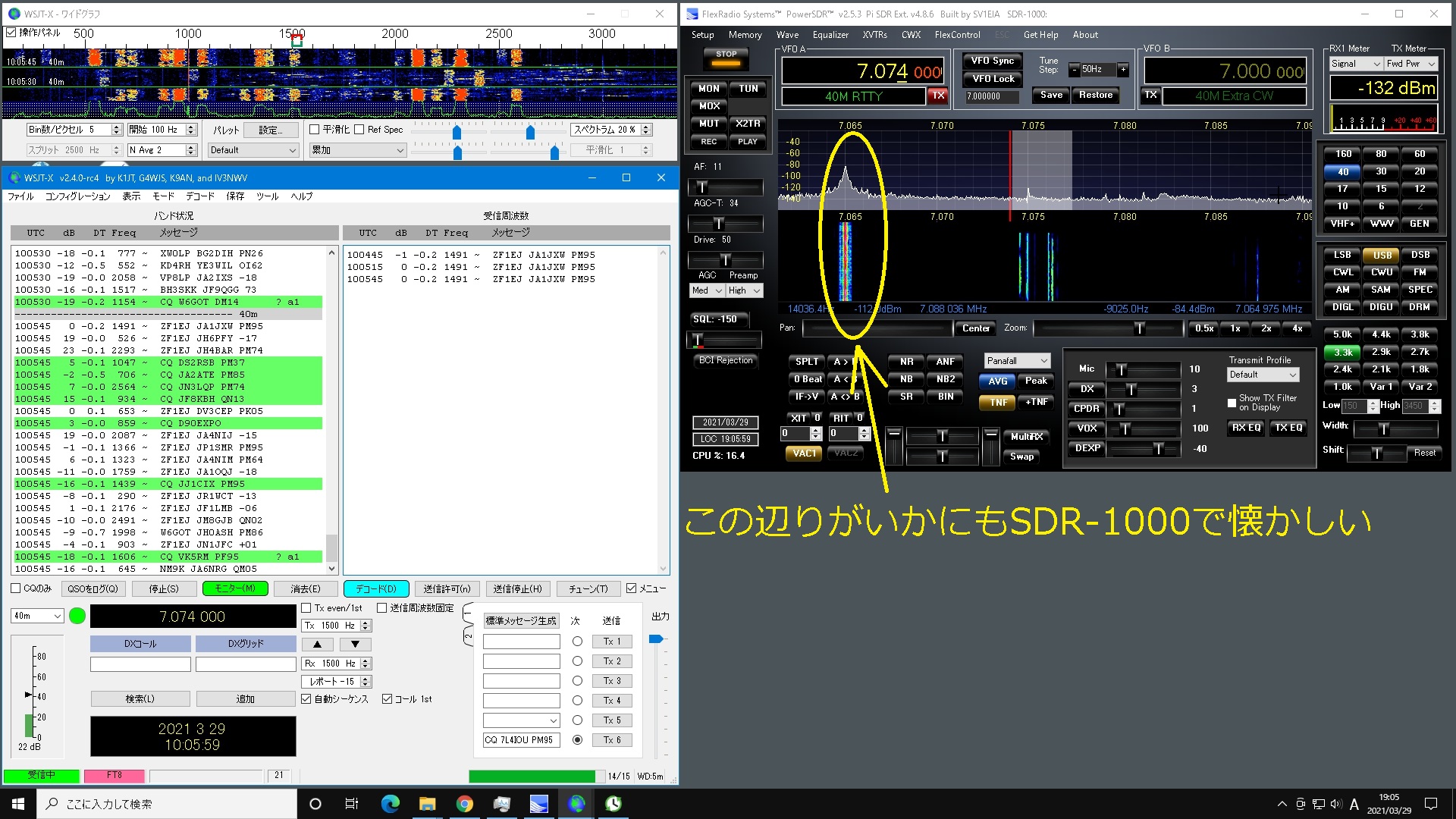Open the コンフィグレーション menu in WSJT-X

point(77,196)
